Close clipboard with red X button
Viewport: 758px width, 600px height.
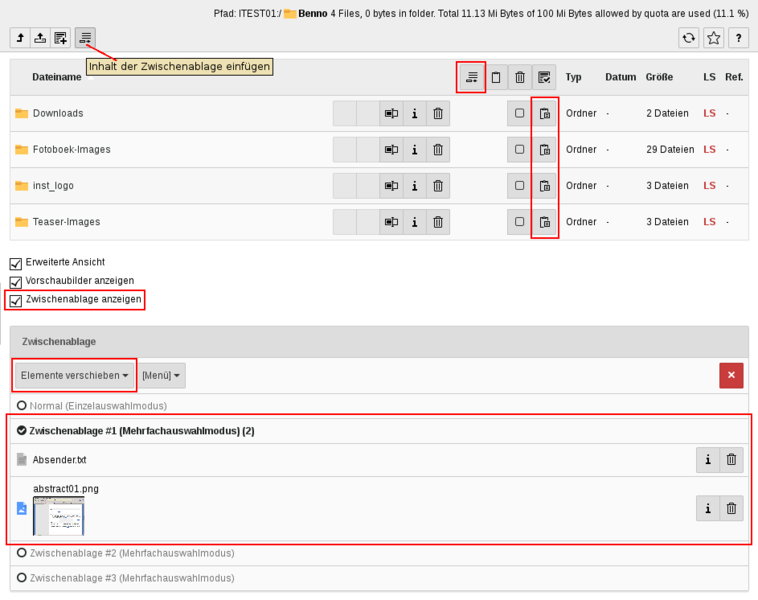731,376
